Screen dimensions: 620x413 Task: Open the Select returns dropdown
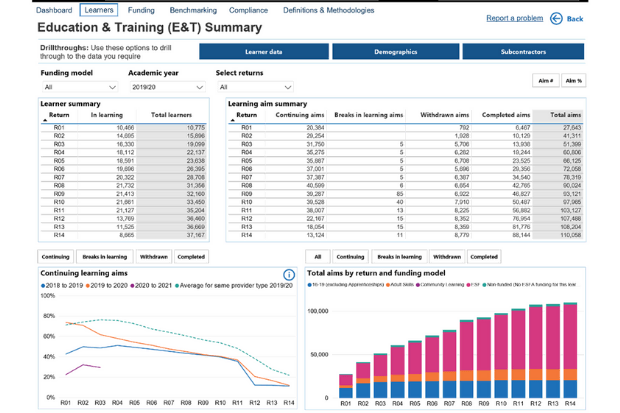tap(254, 87)
